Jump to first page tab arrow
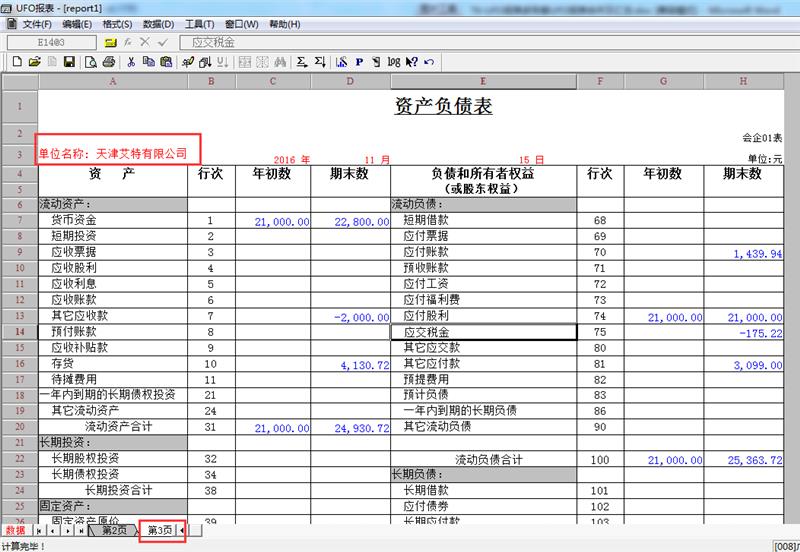Screen dimensions: 800x552 click(39, 531)
